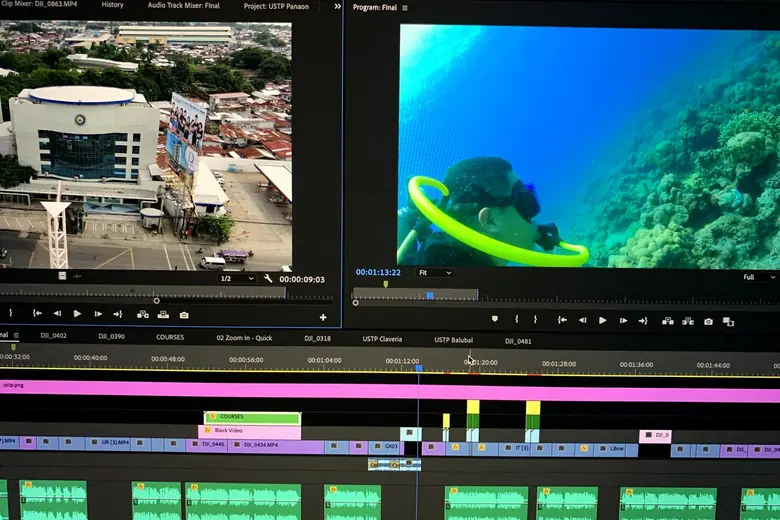780x520 pixels.
Task: Export frame camera icon in Source monitor
Action: coord(184,315)
